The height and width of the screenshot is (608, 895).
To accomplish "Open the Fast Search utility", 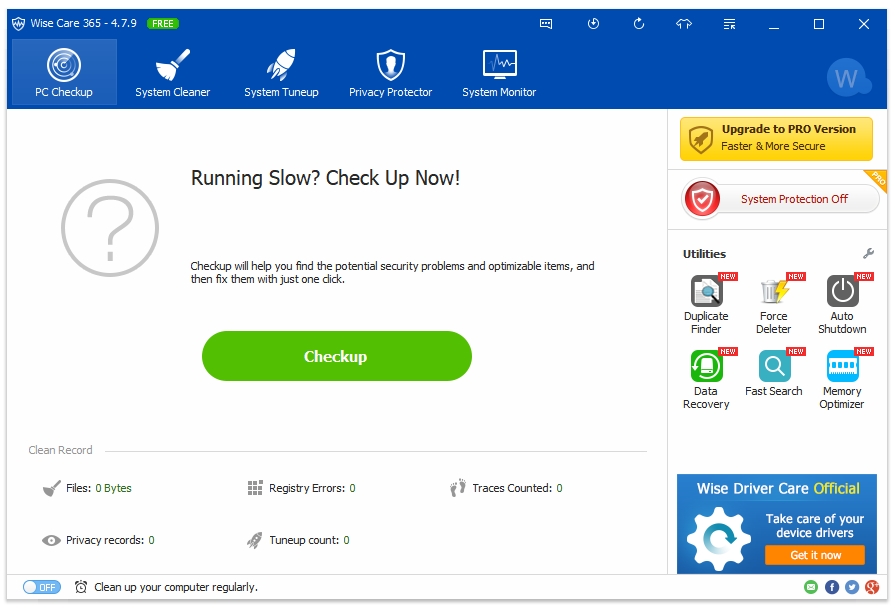I will point(773,373).
